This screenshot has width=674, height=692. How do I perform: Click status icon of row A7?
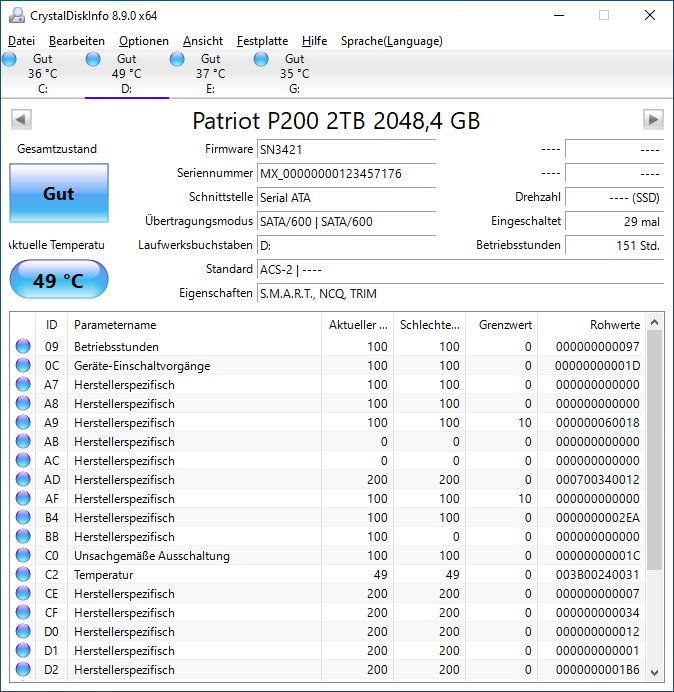point(23,384)
